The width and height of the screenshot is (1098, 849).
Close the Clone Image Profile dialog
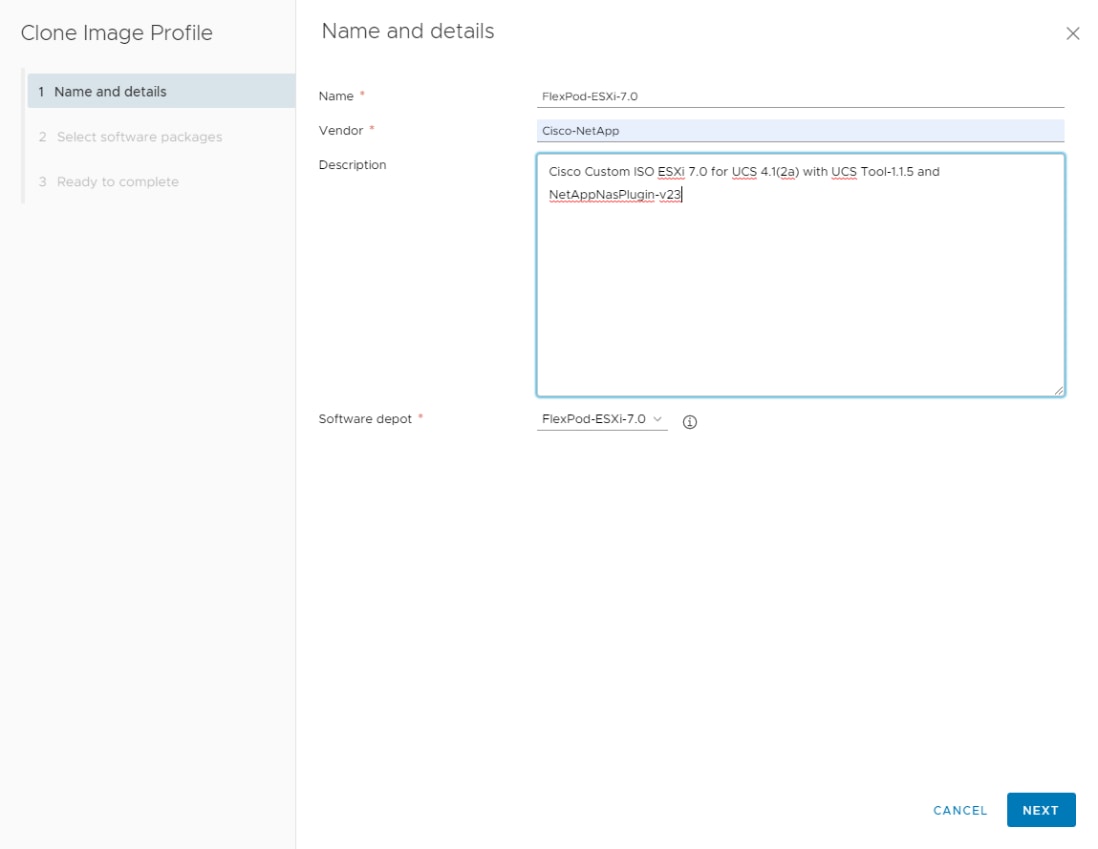[x=1072, y=34]
